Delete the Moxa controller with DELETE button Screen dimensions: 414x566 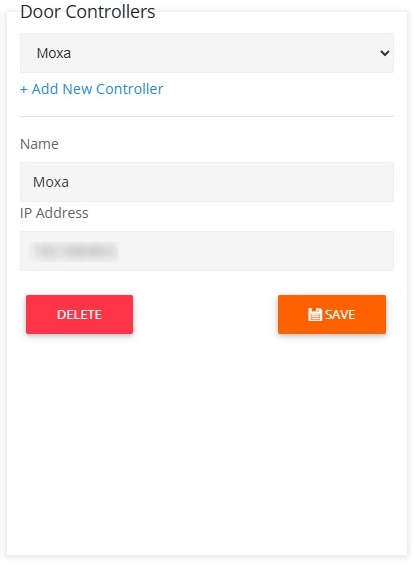pyautogui.click(x=79, y=314)
